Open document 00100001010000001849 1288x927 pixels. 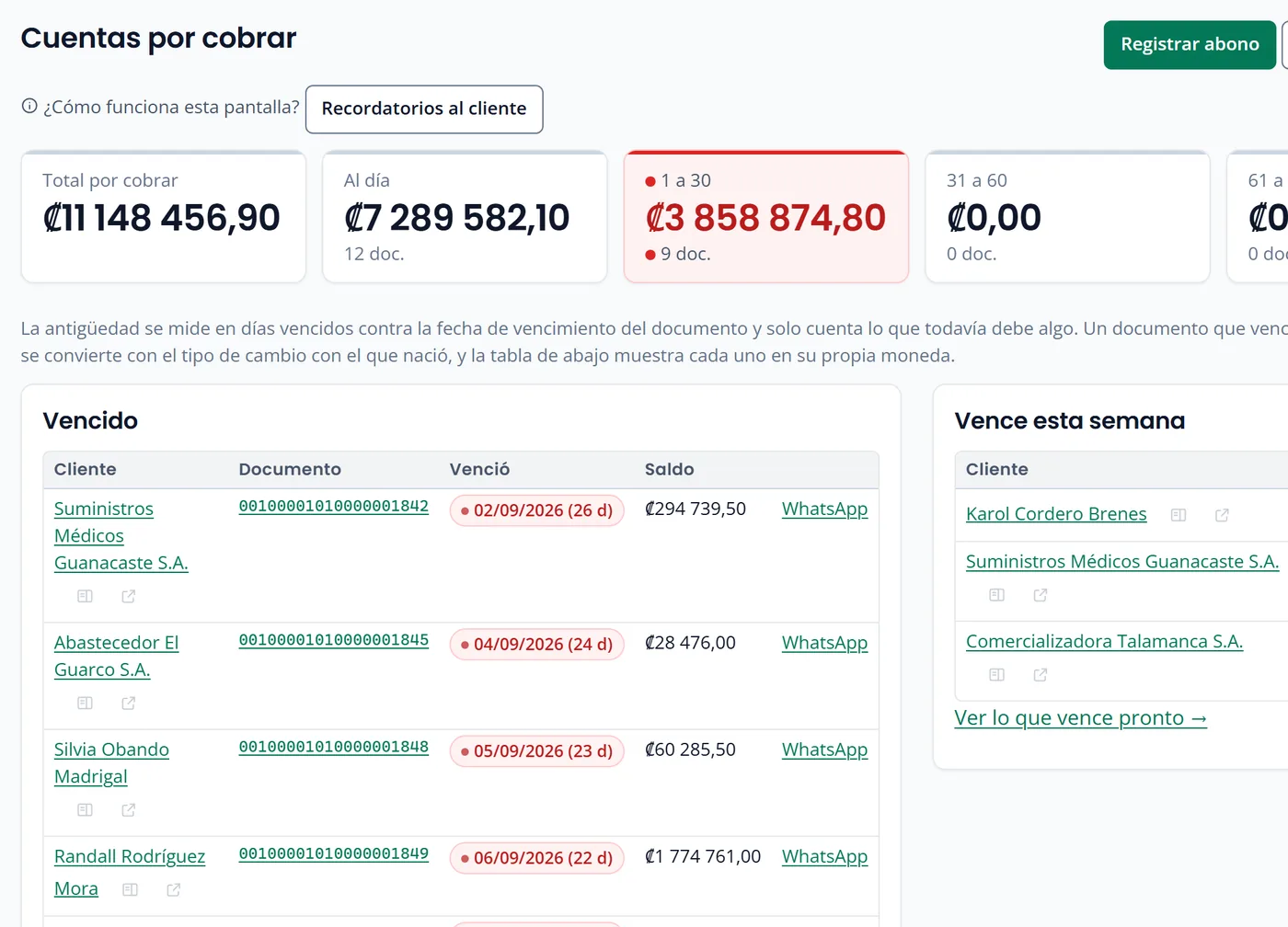(x=333, y=853)
